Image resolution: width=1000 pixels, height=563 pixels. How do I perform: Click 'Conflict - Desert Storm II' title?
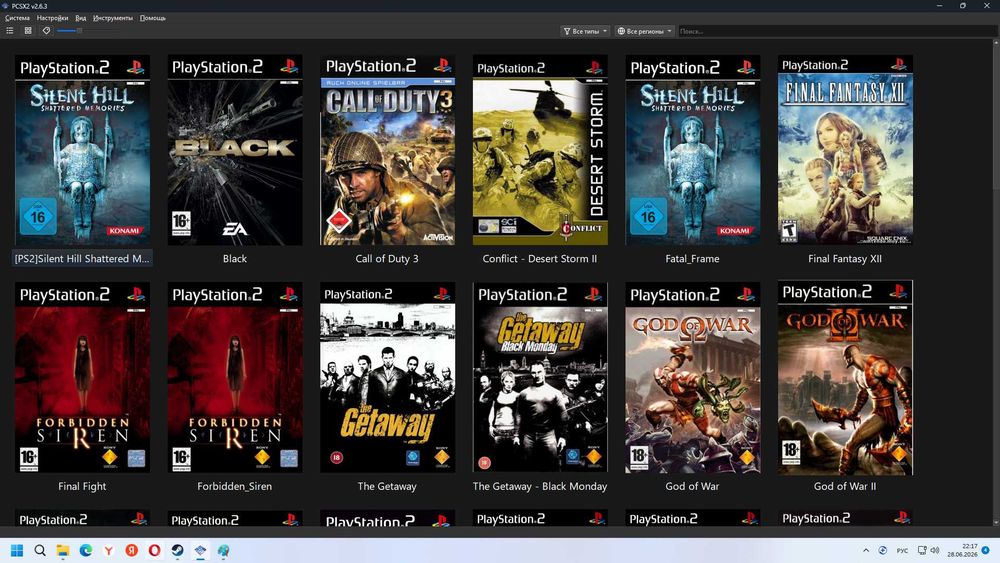coord(540,259)
